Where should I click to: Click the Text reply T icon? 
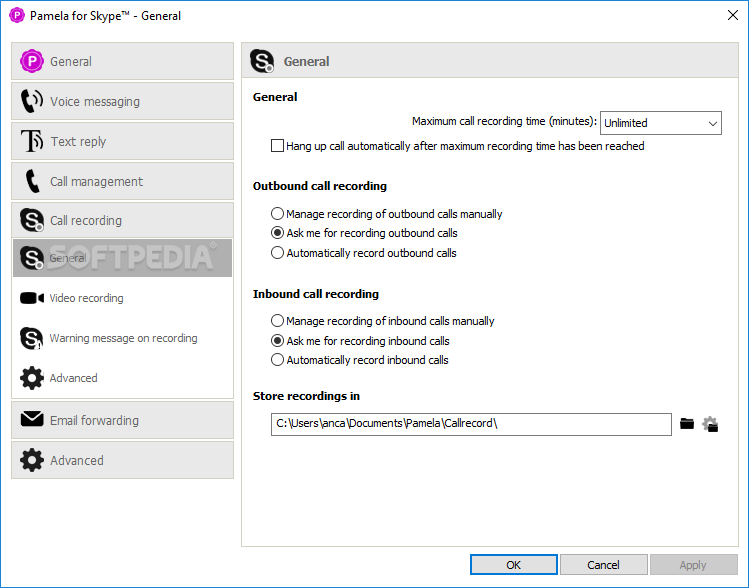click(32, 141)
